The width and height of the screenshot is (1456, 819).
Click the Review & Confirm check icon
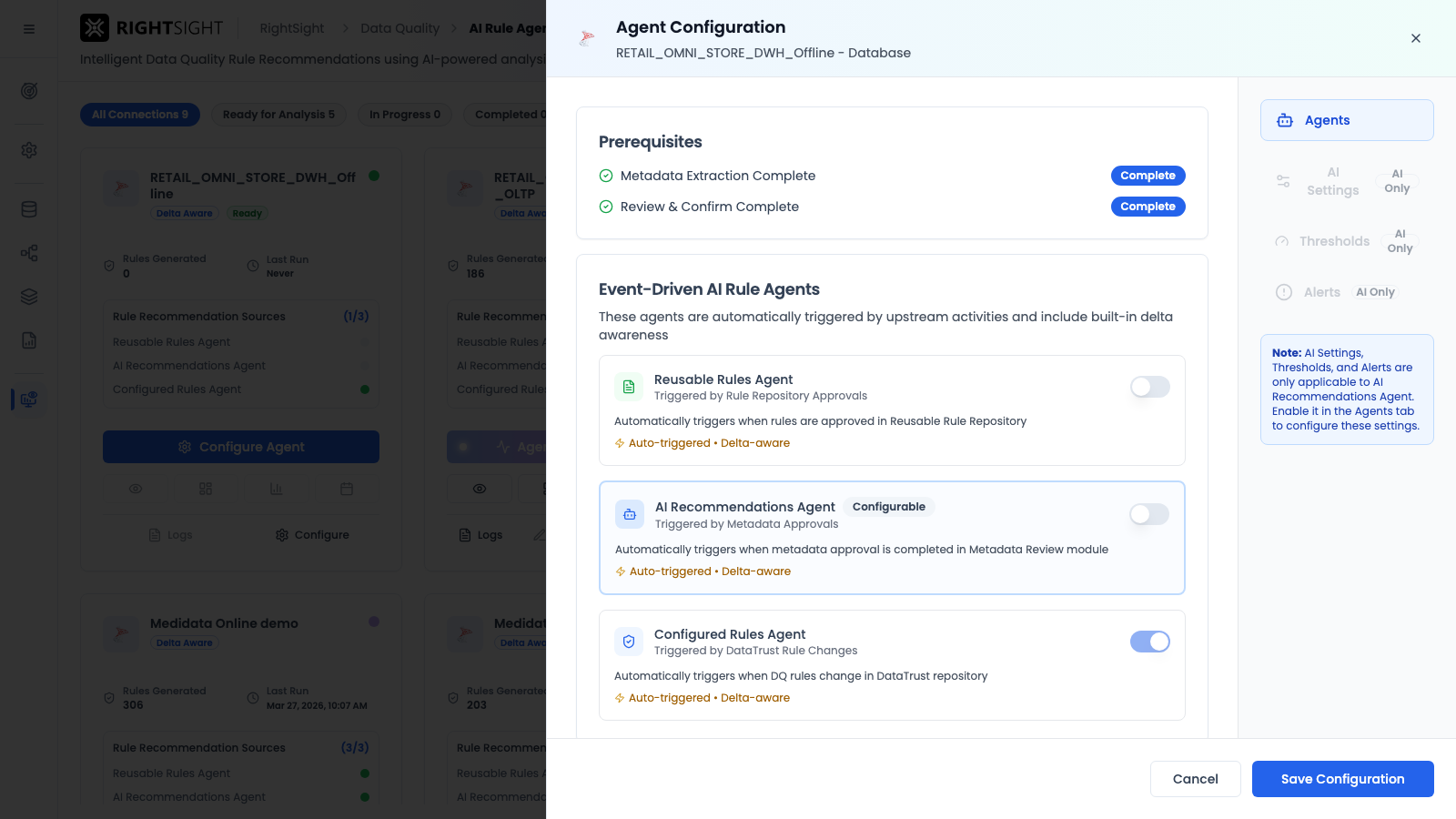coord(606,207)
